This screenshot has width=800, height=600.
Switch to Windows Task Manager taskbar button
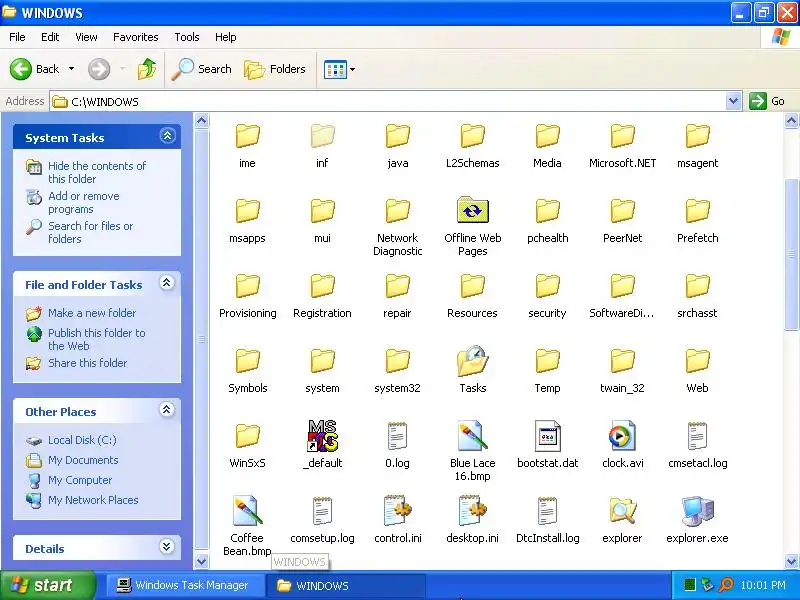[x=185, y=585]
